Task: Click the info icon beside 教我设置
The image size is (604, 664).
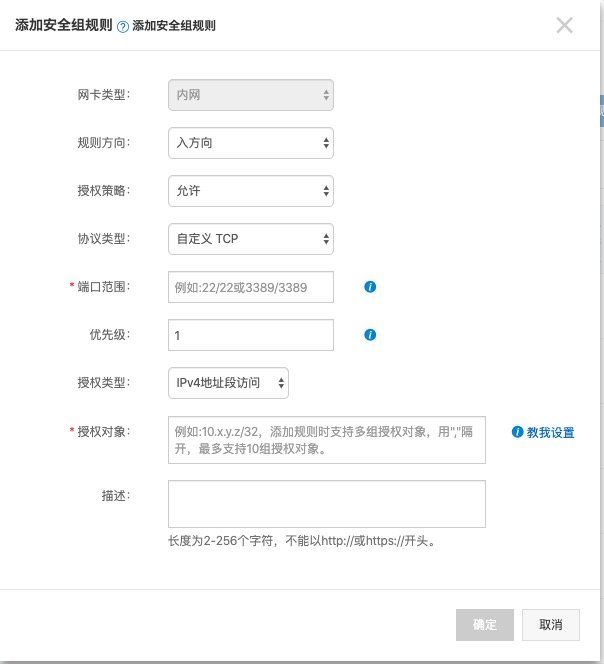Action: pos(517,432)
